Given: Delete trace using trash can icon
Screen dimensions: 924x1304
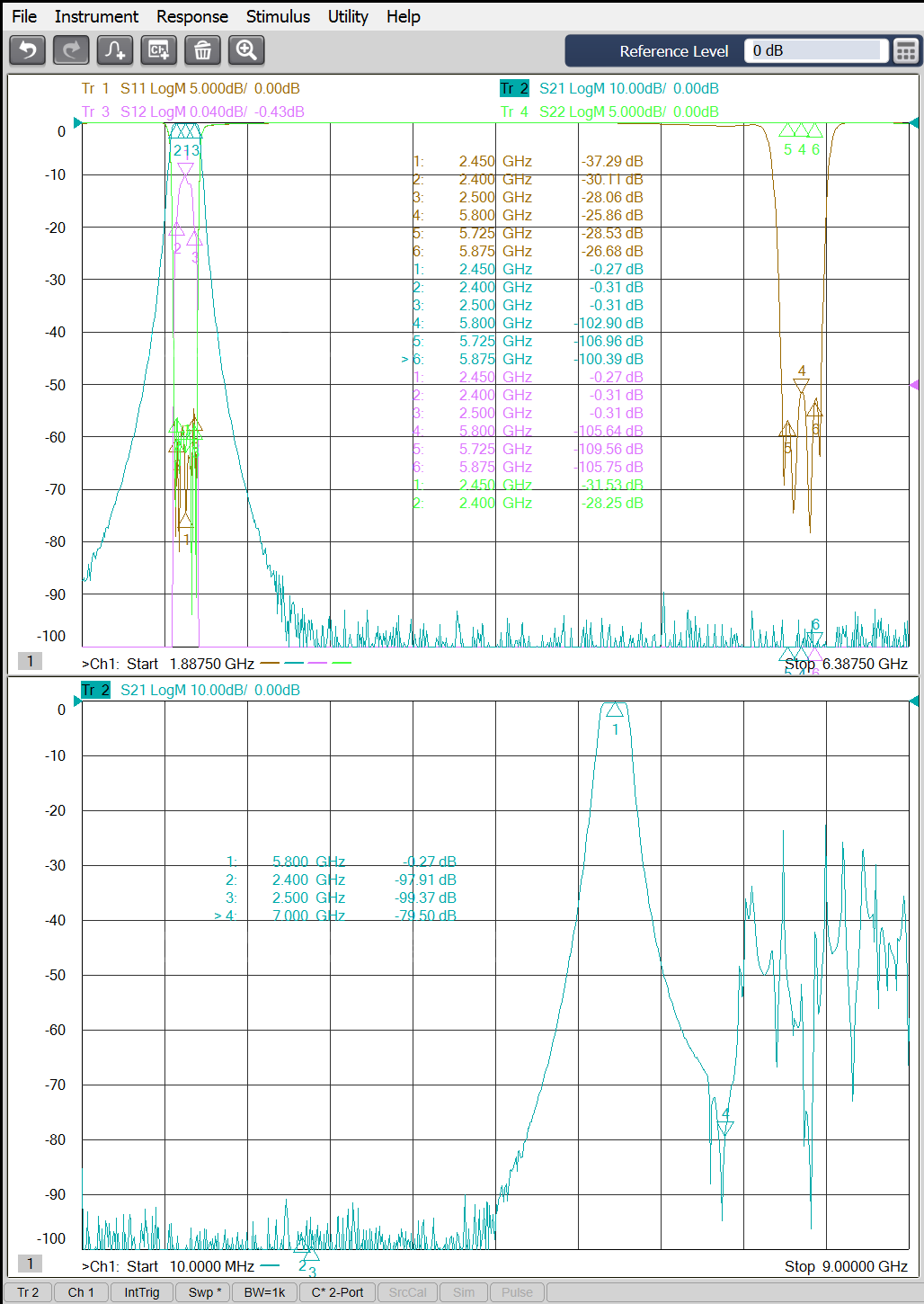Looking at the screenshot, I should (203, 50).
